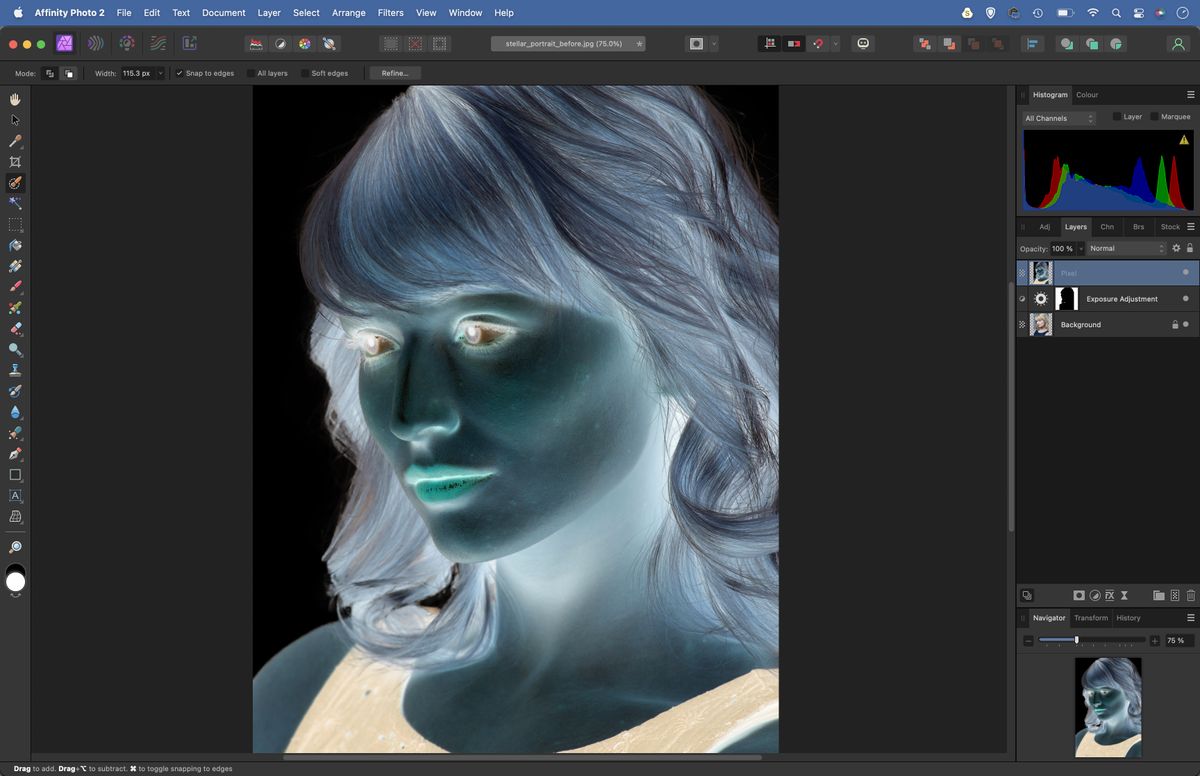Switch to the Chn tab
1200x776 pixels.
click(1107, 226)
